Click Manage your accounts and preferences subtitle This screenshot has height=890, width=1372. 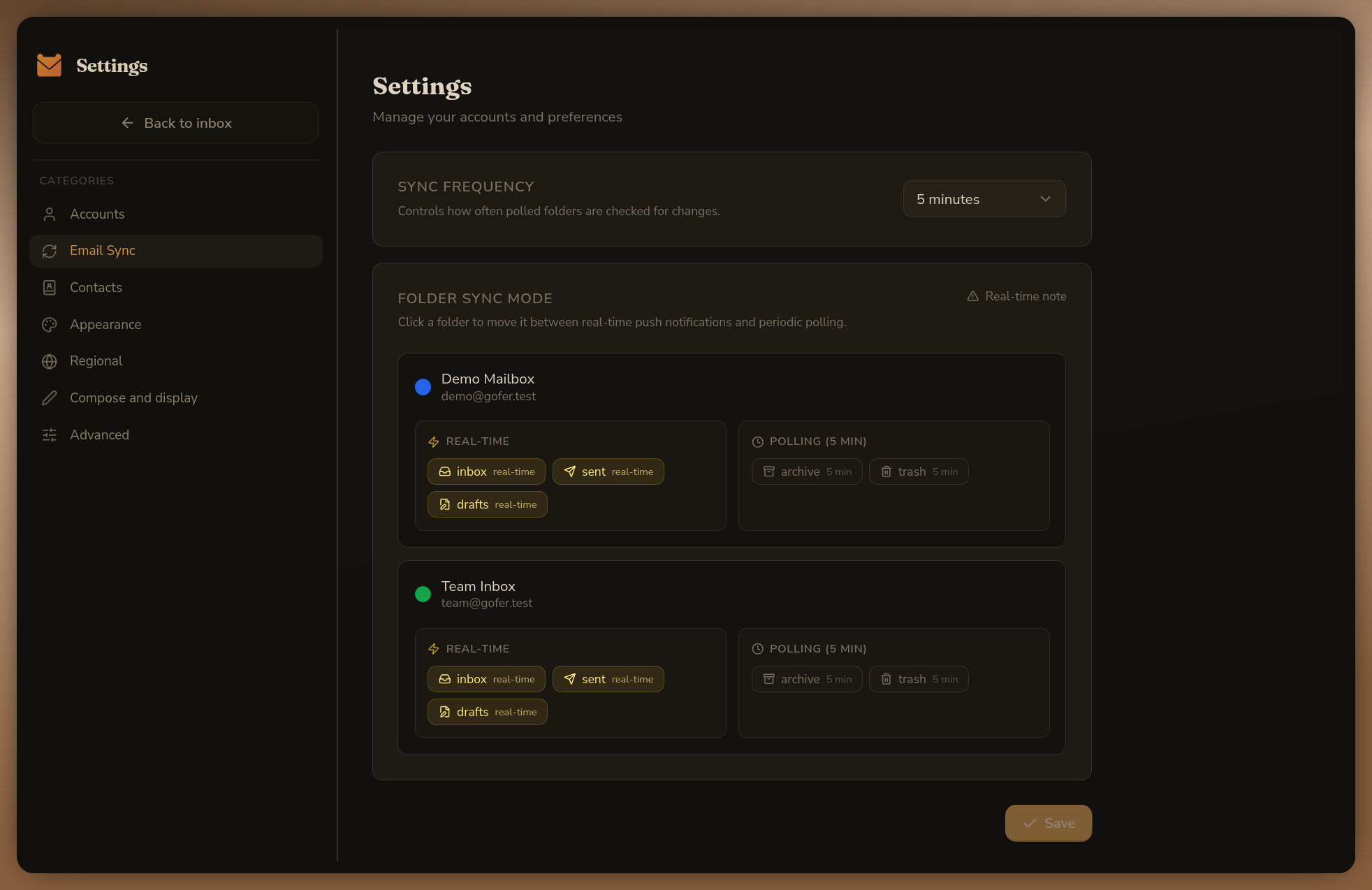tap(497, 117)
